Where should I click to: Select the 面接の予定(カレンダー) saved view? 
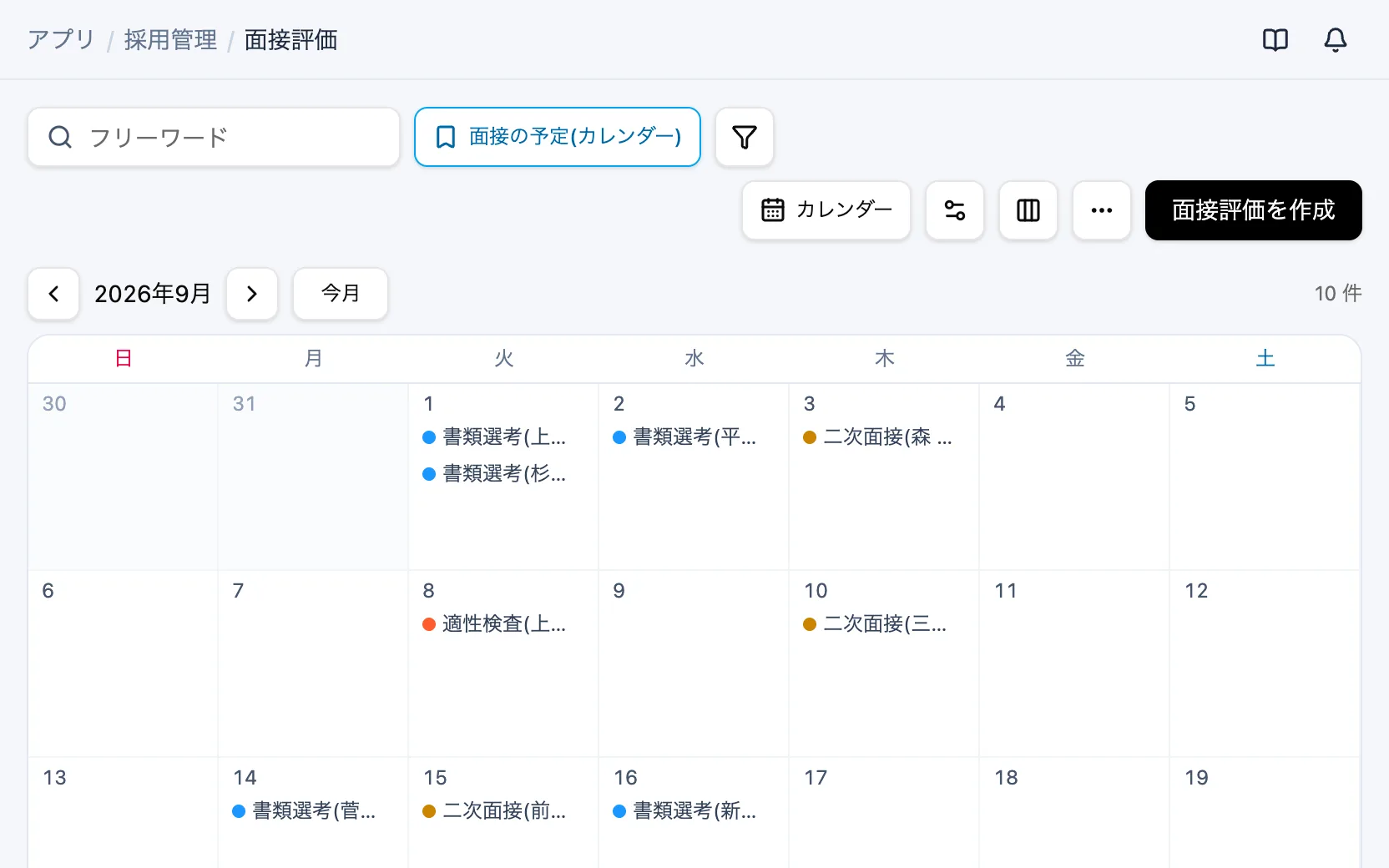click(x=558, y=137)
